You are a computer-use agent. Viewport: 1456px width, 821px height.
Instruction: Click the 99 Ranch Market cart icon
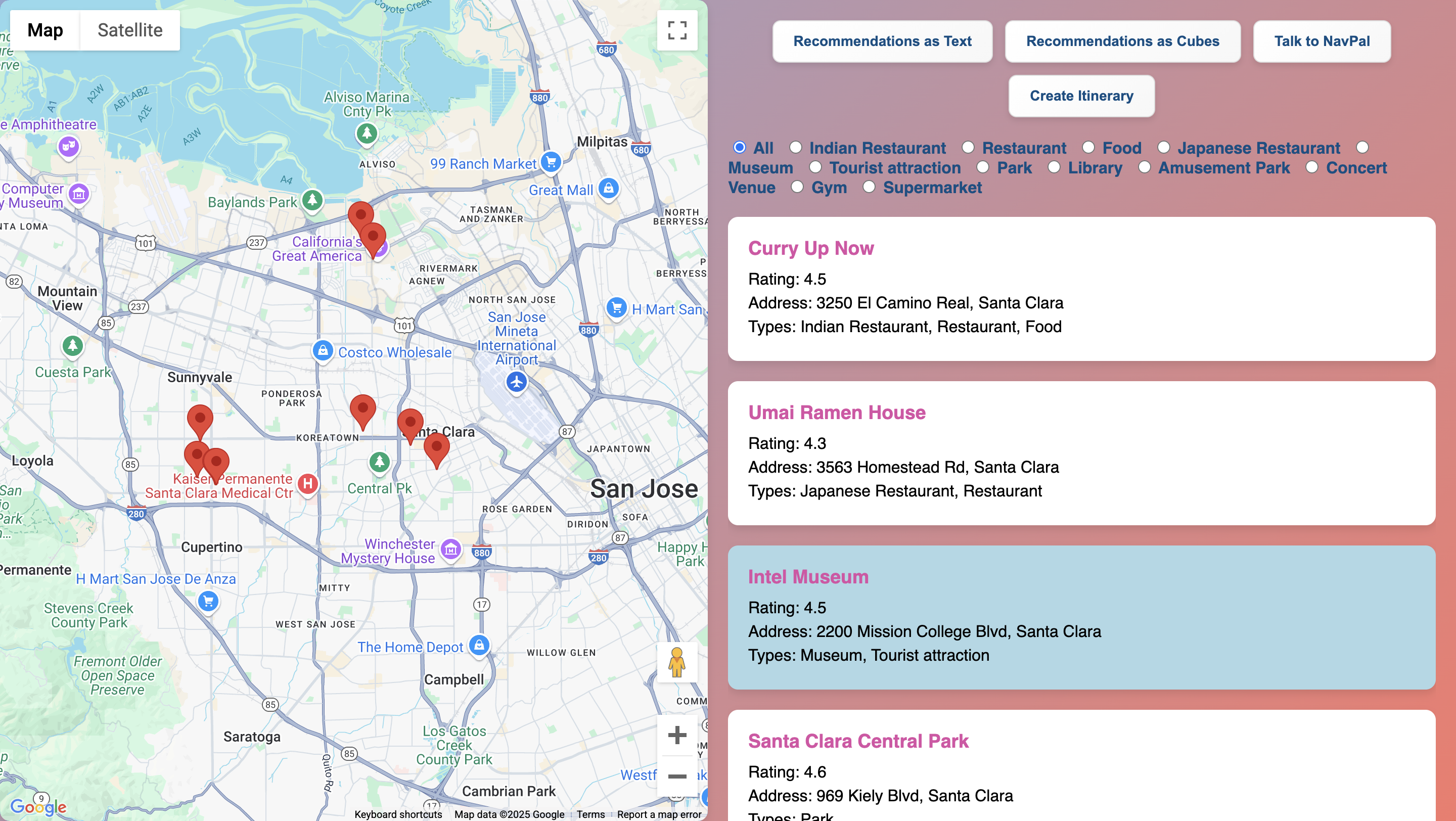point(551,162)
